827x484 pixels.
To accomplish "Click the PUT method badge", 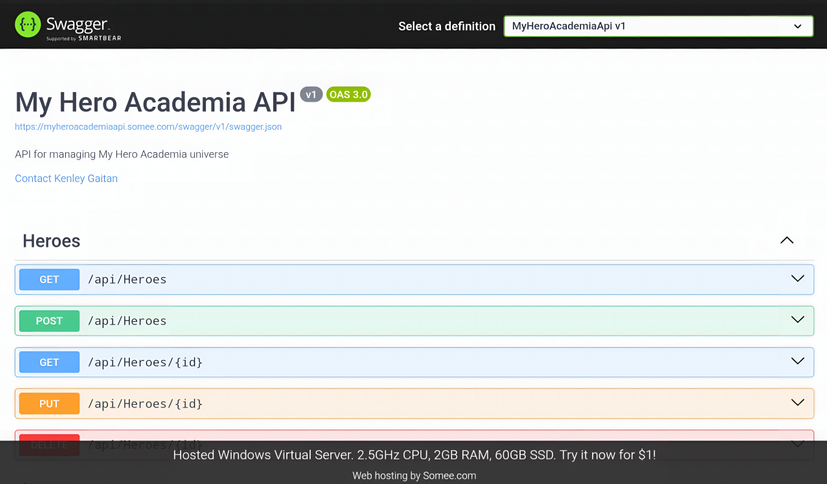I will tap(49, 403).
